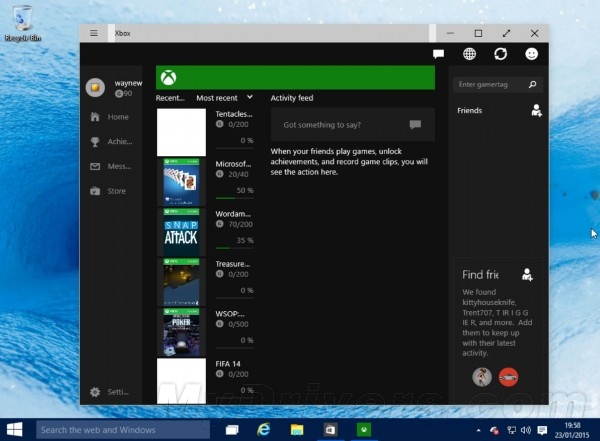Open the Snap Attack game thumbnail
The height and width of the screenshot is (441, 600).
tap(181, 232)
